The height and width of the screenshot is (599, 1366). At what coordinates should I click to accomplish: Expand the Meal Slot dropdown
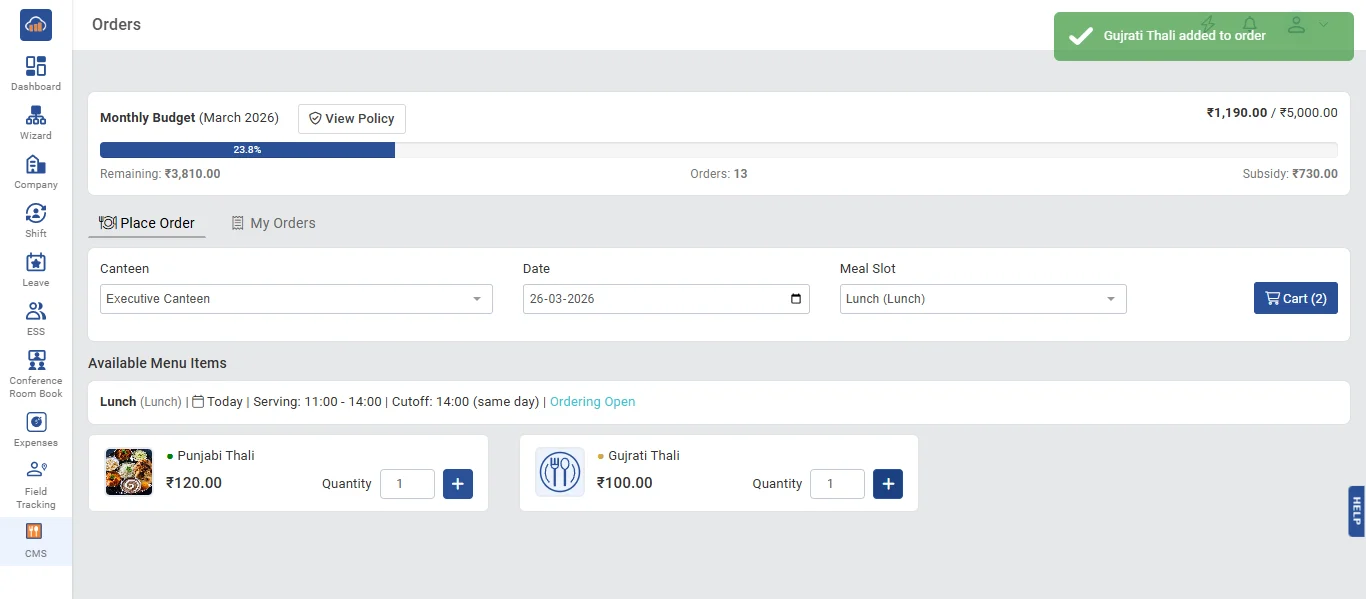pos(983,299)
